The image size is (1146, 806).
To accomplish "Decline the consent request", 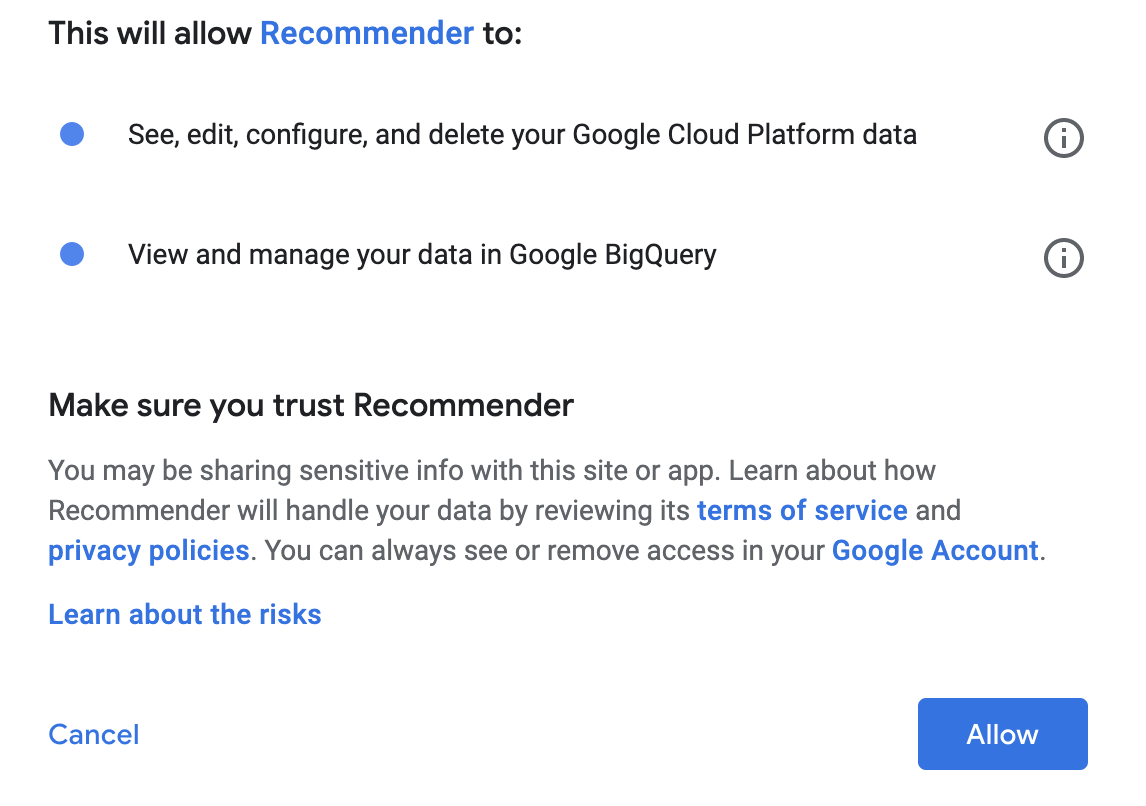I will tap(93, 733).
